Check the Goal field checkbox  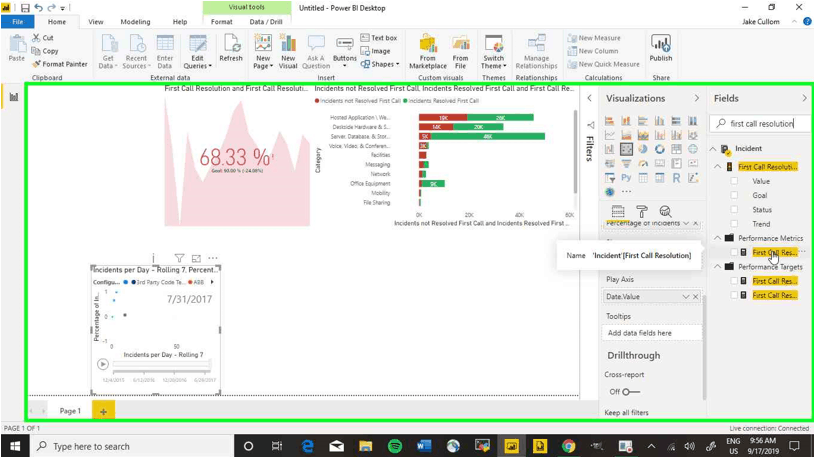(734, 195)
